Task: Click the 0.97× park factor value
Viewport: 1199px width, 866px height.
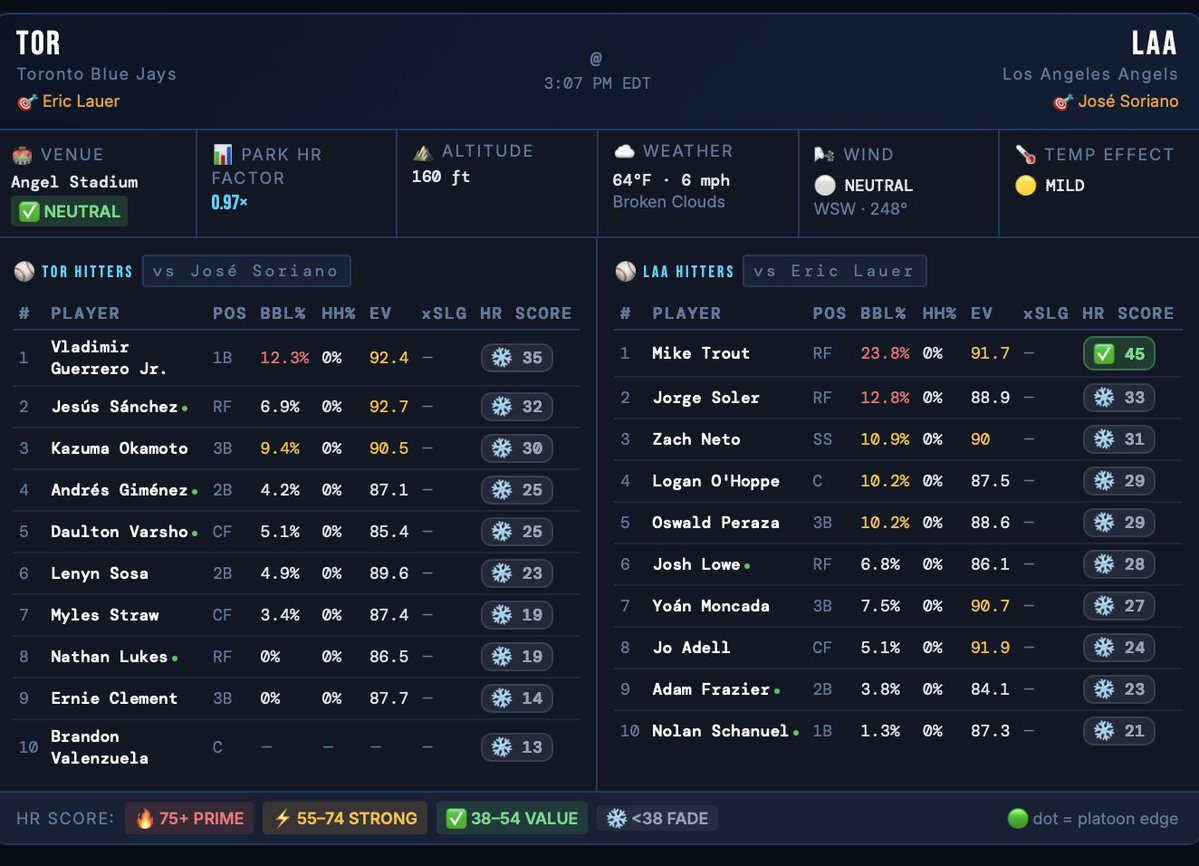Action: 229,203
